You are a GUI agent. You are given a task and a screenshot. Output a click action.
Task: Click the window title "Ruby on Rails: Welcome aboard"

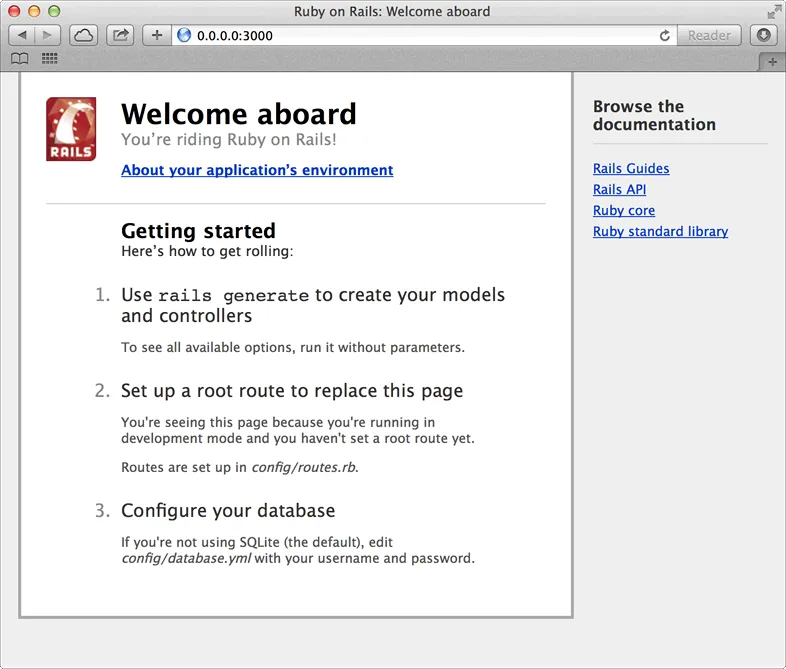[392, 11]
